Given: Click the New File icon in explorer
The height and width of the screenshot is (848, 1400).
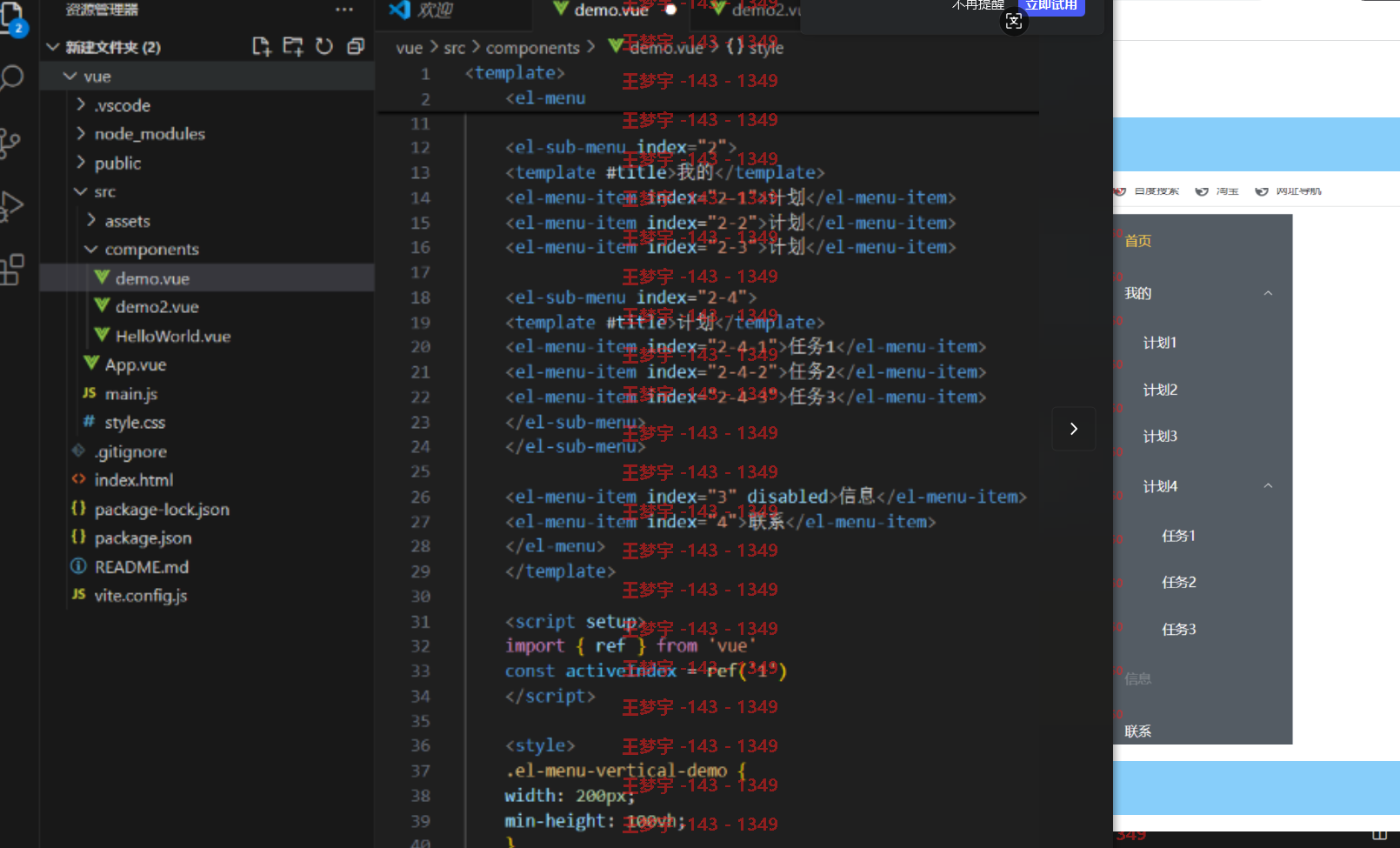Looking at the screenshot, I should coord(261,46).
